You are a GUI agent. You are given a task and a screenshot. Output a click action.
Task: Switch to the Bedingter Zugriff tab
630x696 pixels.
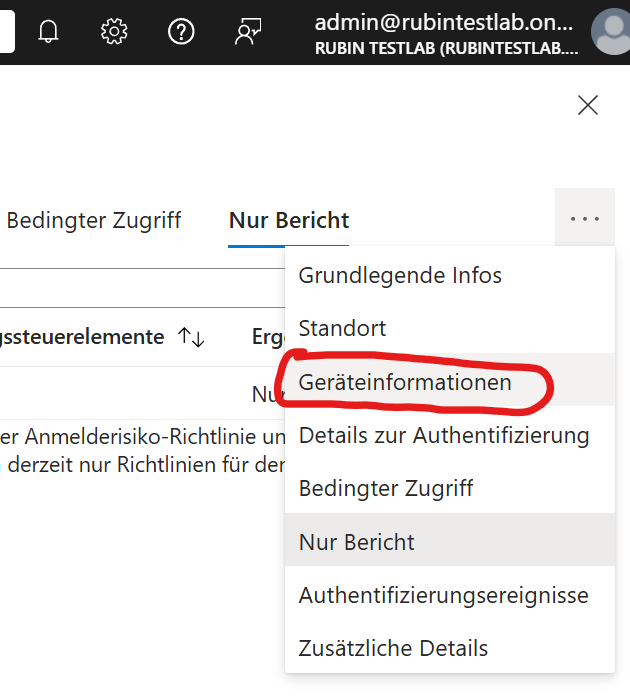94,220
